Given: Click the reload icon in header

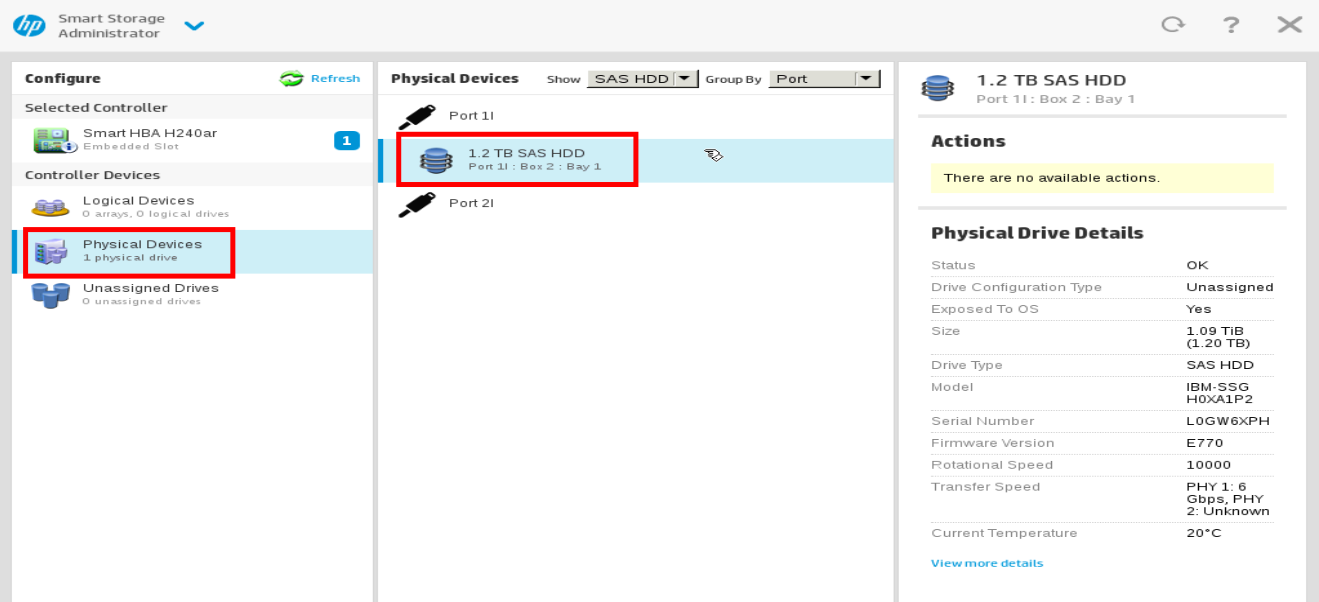Looking at the screenshot, I should click(x=1173, y=25).
